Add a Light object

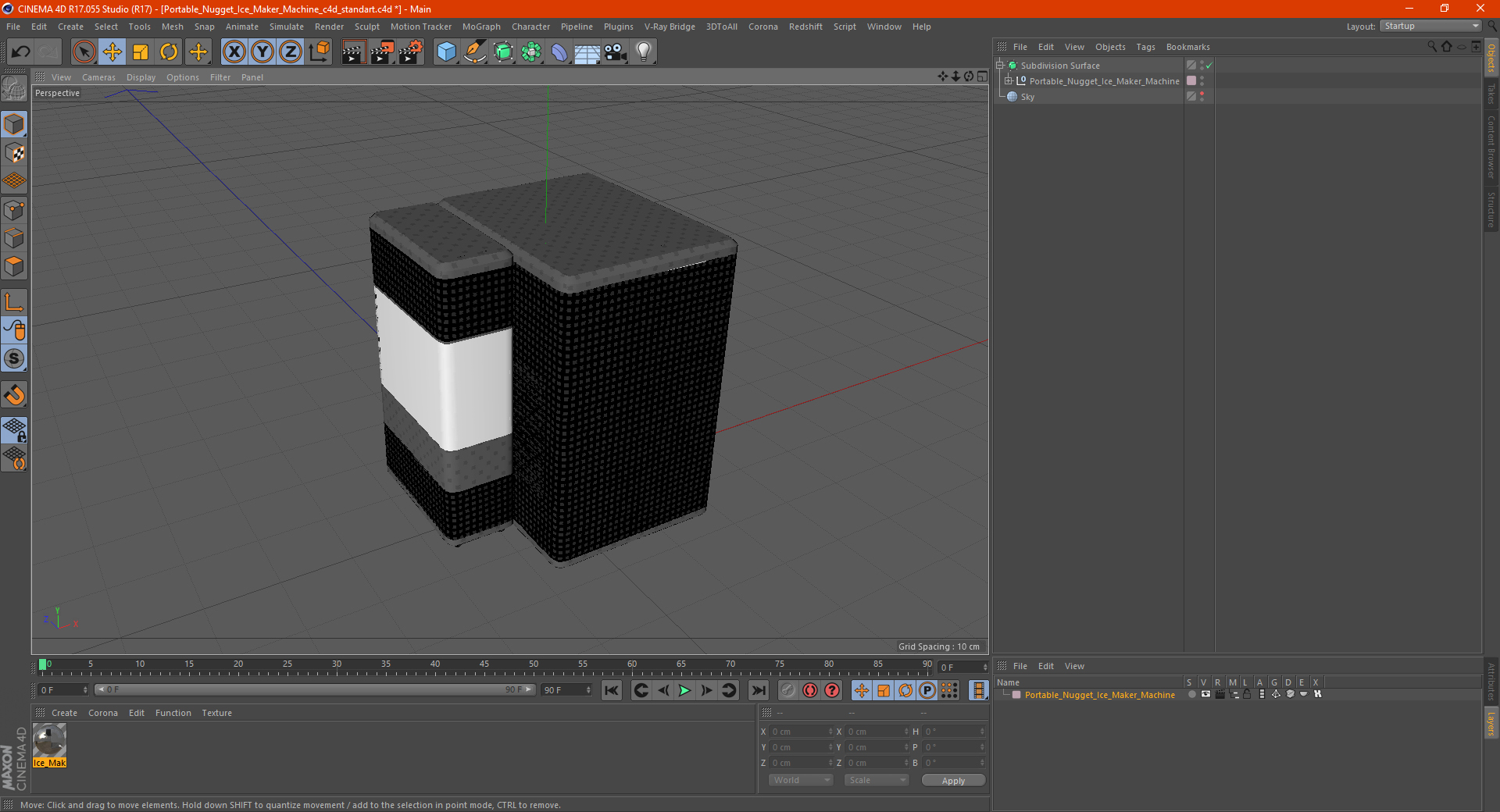coord(644,52)
